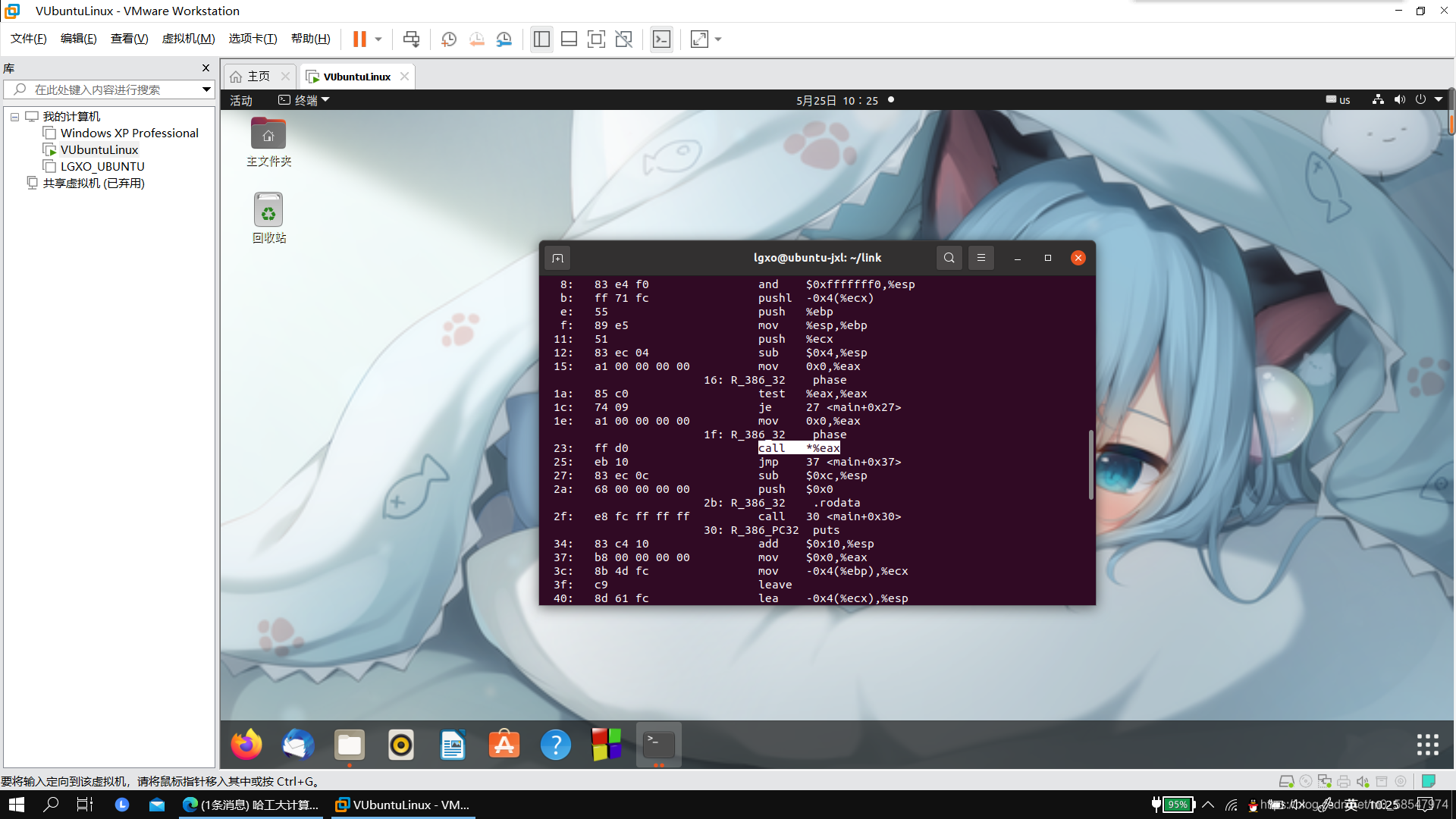The width and height of the screenshot is (1456, 819).
Task: Close the VUbuntuLinux tab
Action: point(404,77)
